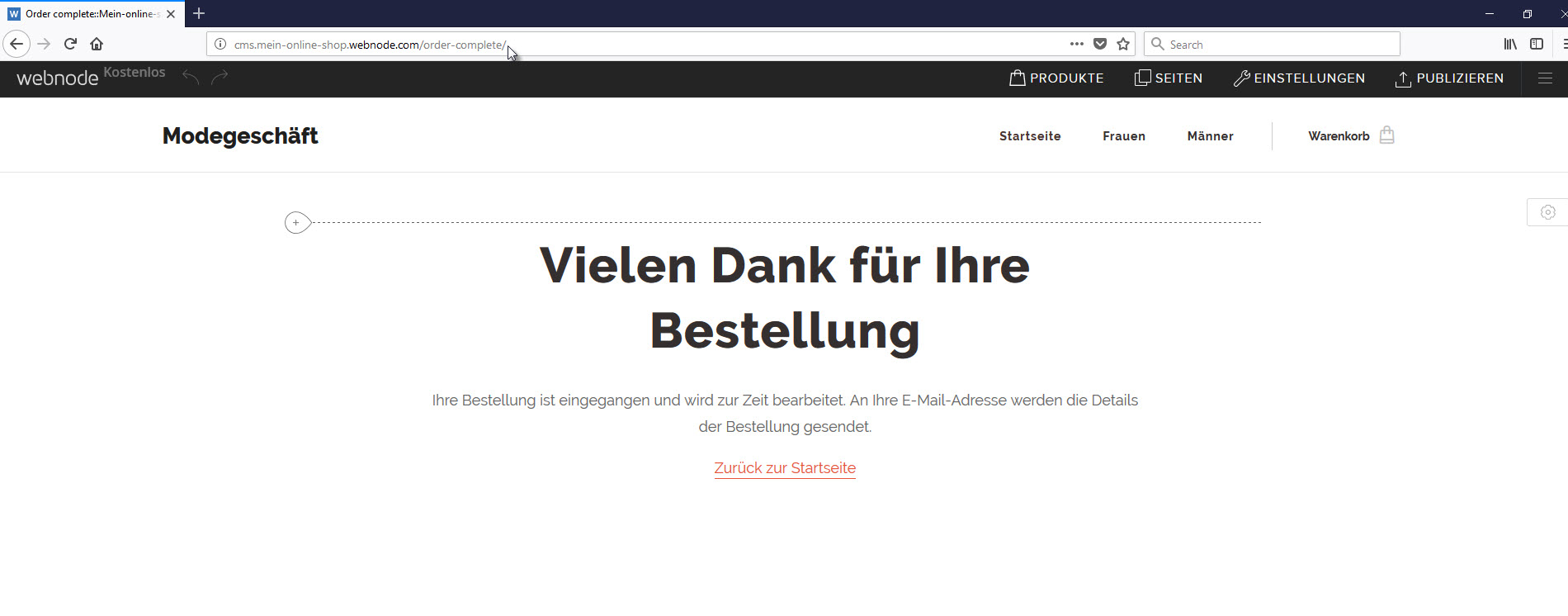Follow the Zurück zur Startseite link
The height and width of the screenshot is (616, 1568).
(x=785, y=468)
